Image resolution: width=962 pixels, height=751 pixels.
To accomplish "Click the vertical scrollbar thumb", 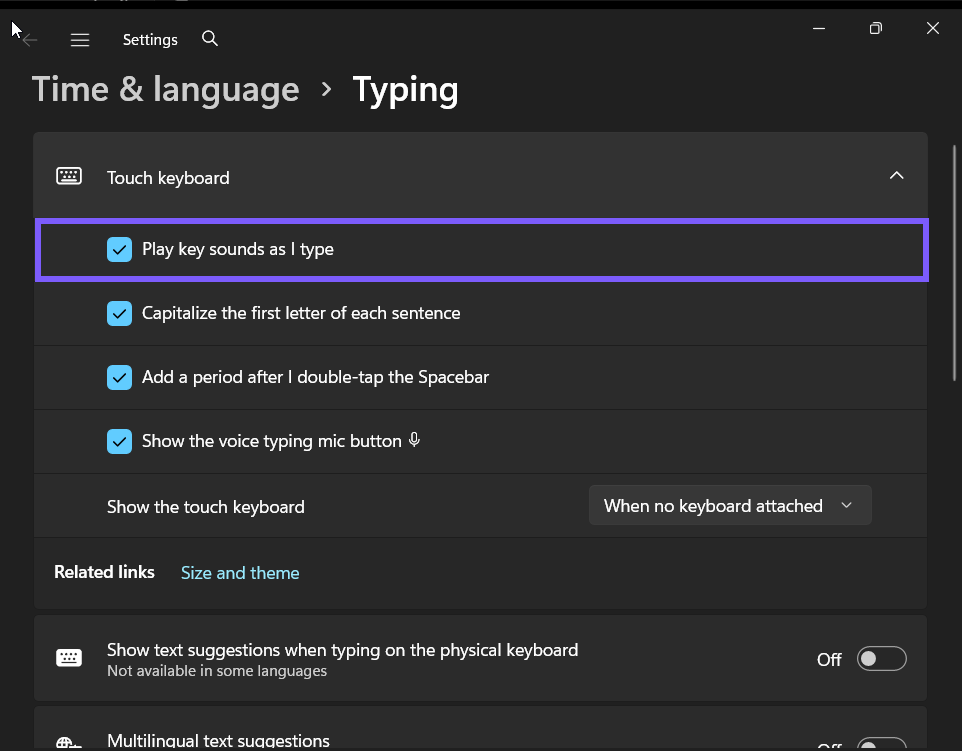I will [954, 263].
